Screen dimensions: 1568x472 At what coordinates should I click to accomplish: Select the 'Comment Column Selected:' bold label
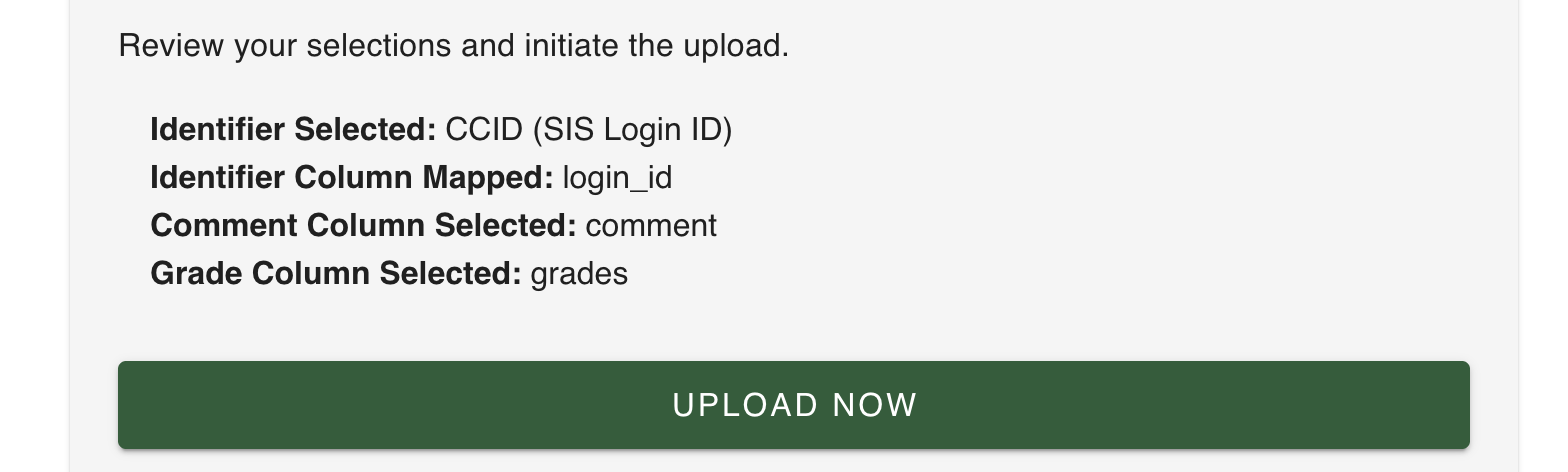pos(363,225)
